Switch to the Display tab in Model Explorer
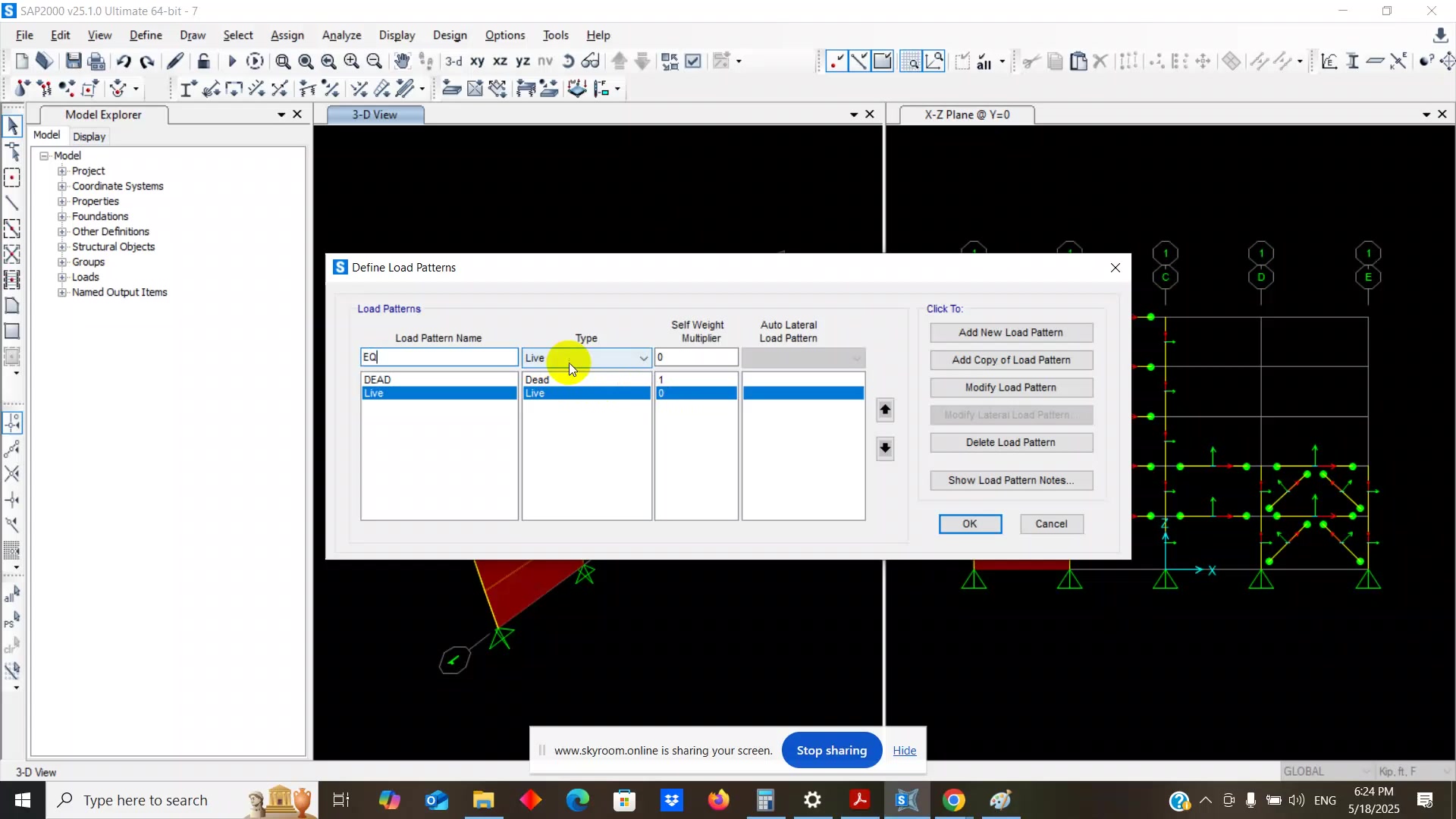Screen dimensions: 1456x819 pyautogui.click(x=89, y=136)
